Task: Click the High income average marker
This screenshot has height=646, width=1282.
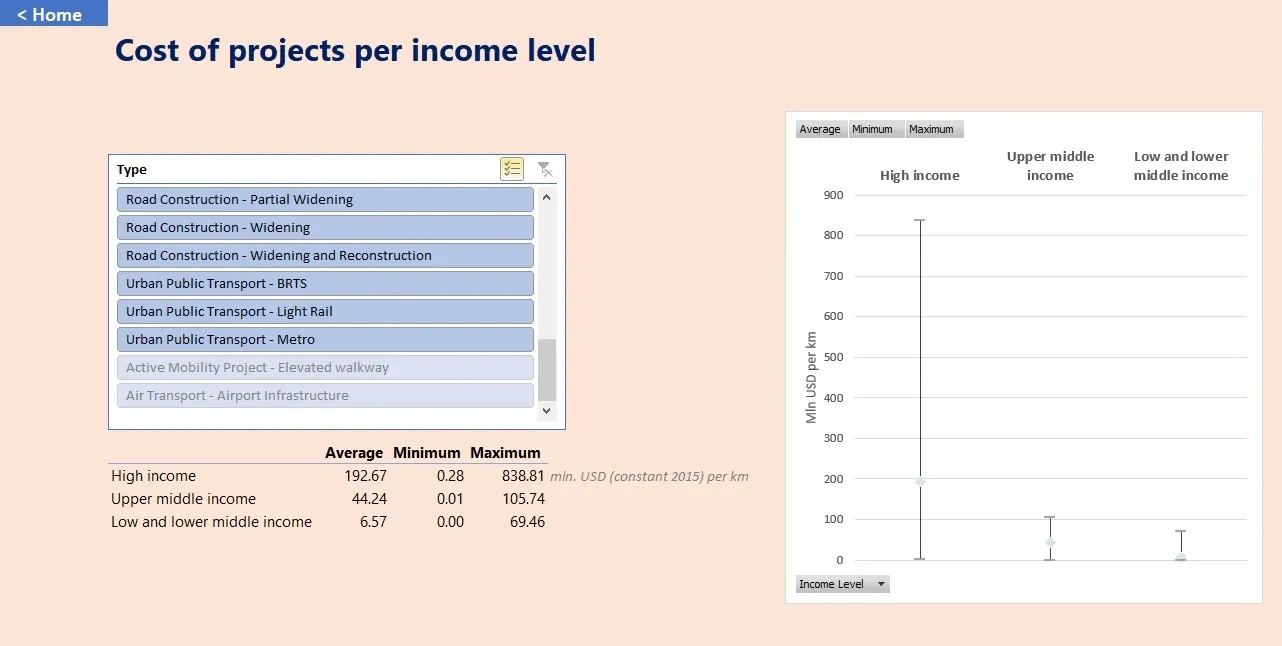Action: (920, 481)
